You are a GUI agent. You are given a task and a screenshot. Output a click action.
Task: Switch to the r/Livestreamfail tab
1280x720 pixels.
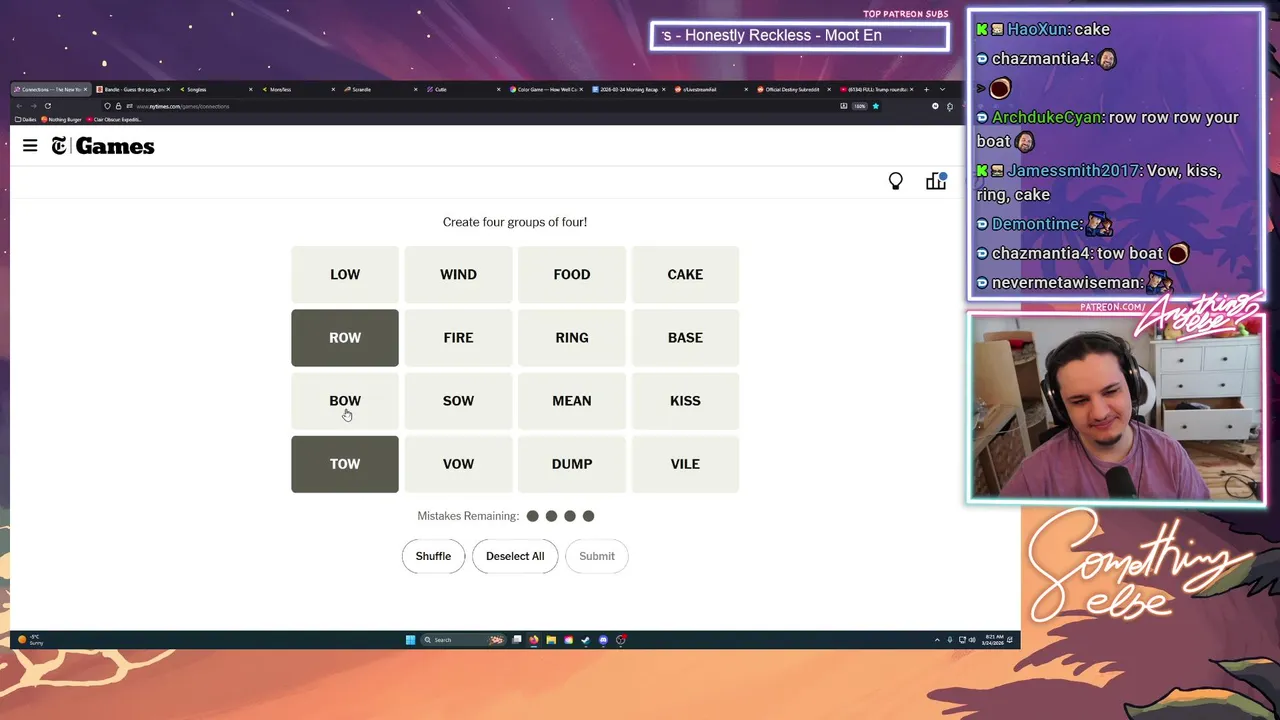pos(710,89)
